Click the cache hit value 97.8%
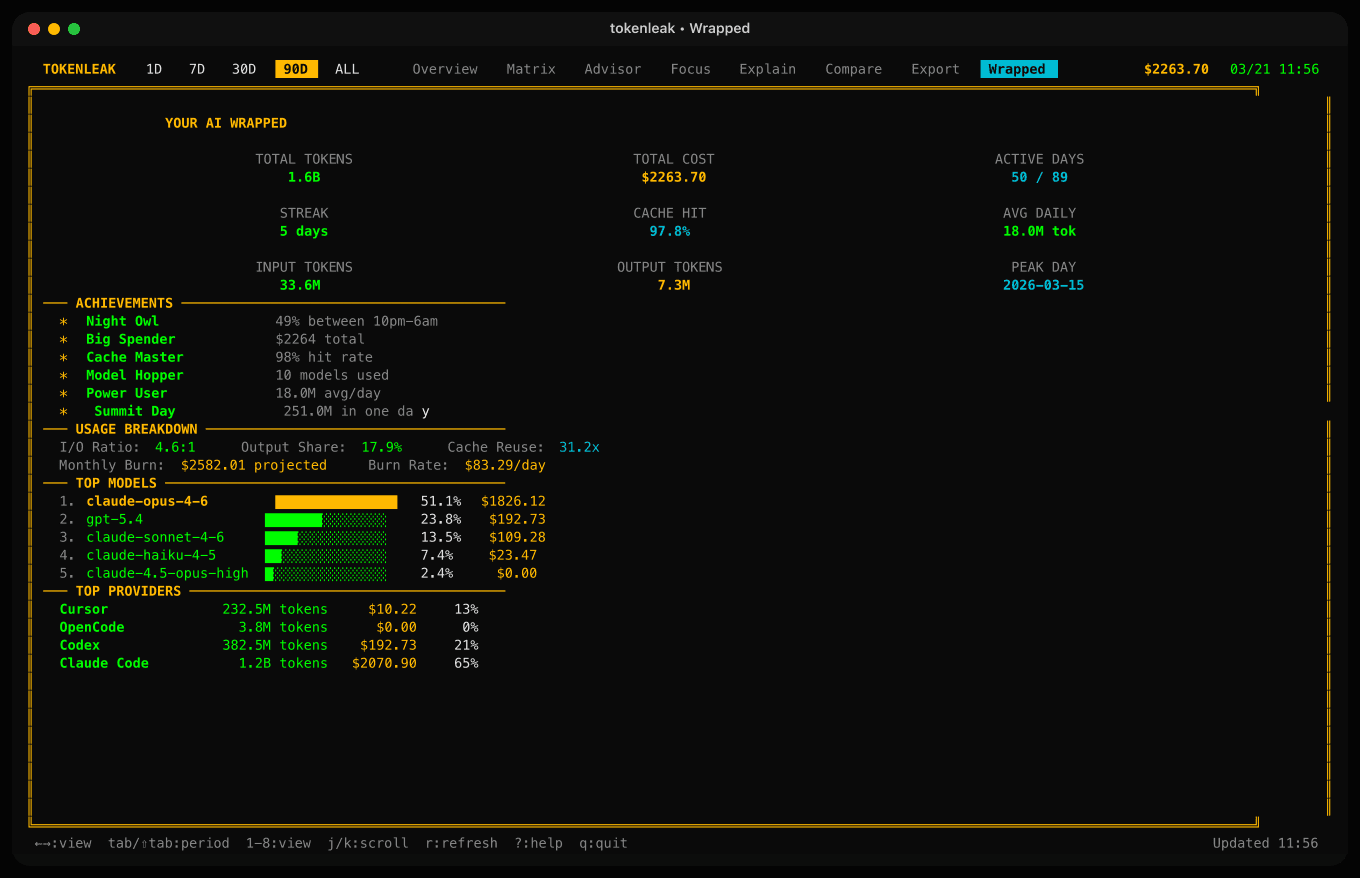The height and width of the screenshot is (878, 1360). tap(670, 231)
